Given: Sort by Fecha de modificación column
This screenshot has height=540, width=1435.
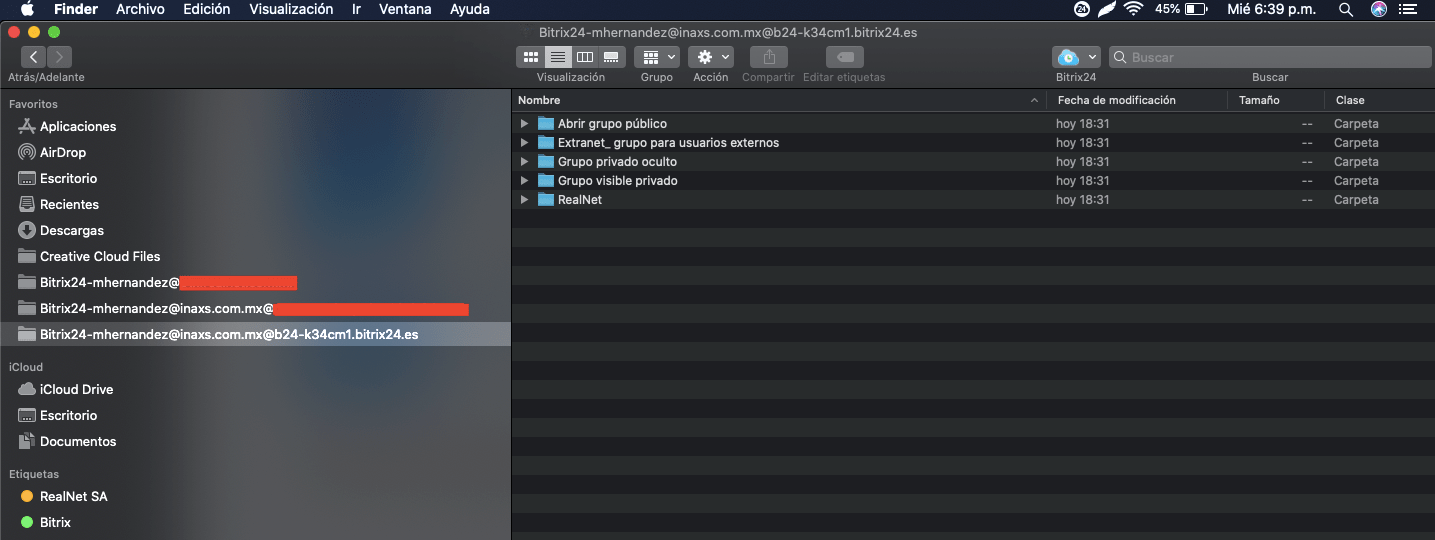Looking at the screenshot, I should tap(1137, 100).
